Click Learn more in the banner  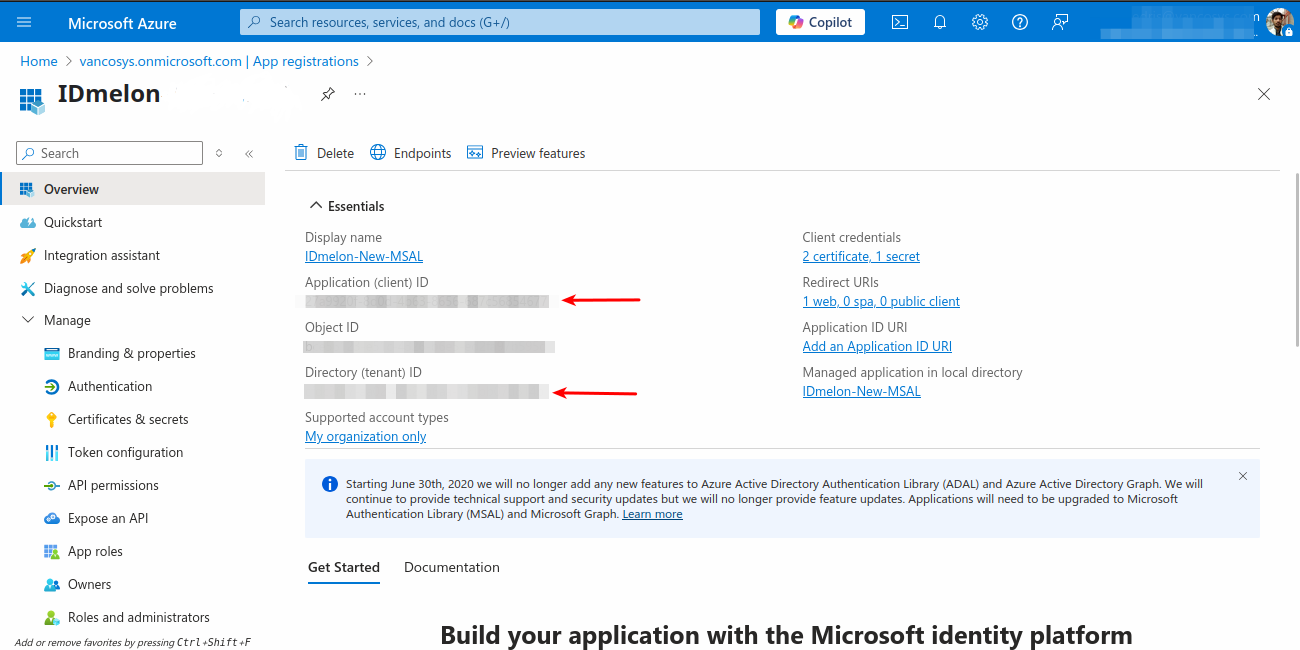coord(652,514)
